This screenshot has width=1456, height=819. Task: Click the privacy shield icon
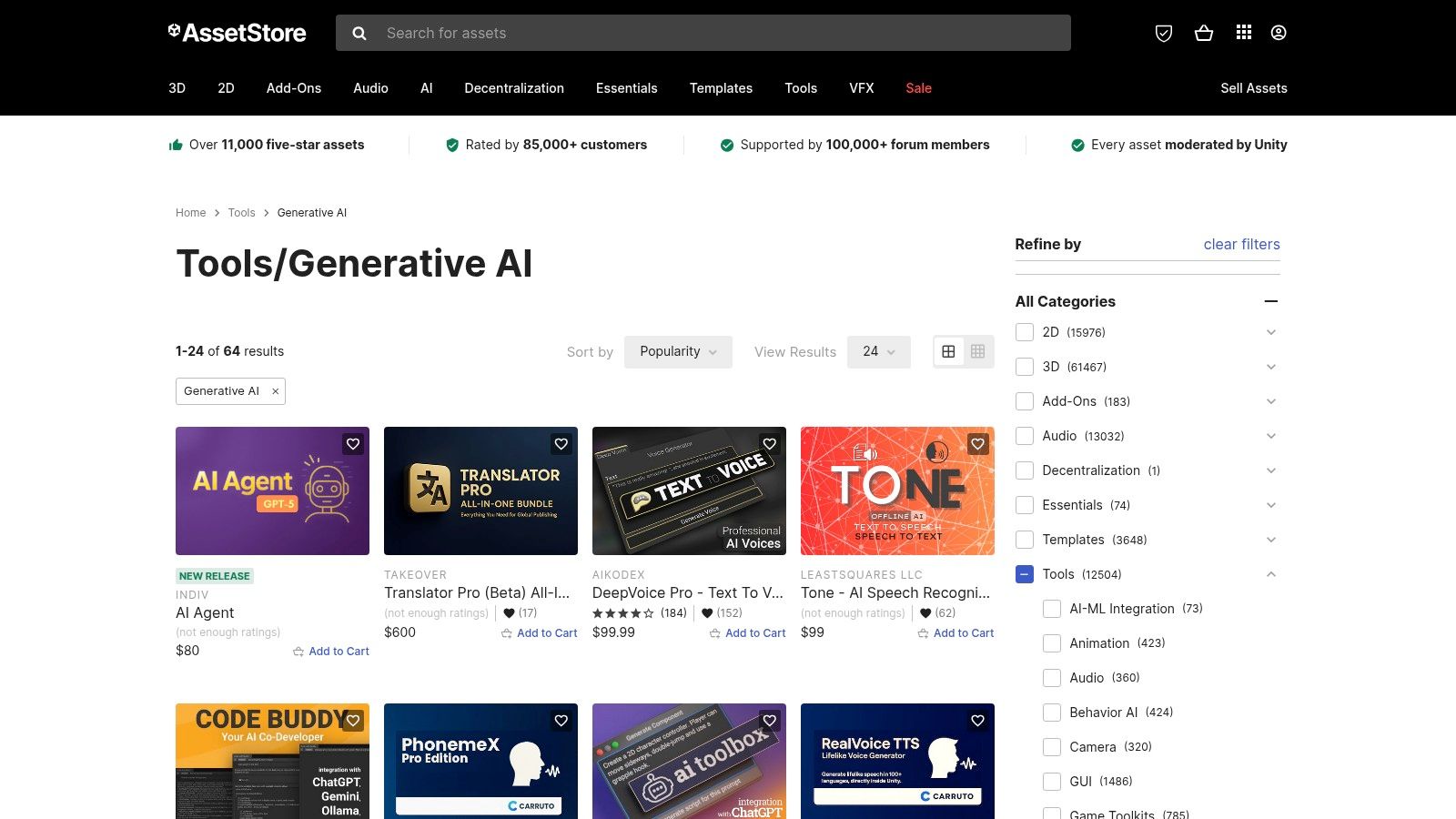1164,33
